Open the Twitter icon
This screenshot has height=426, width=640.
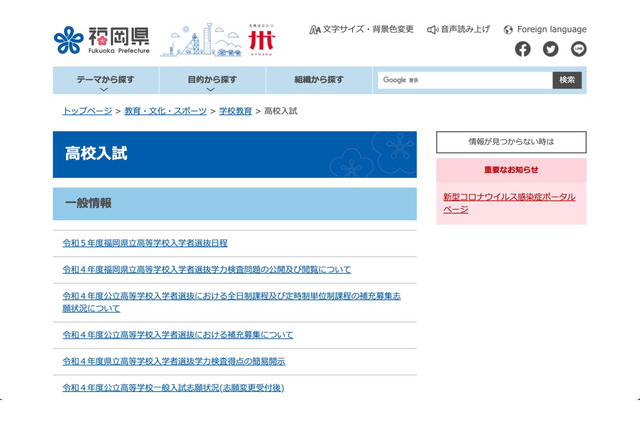(550, 49)
